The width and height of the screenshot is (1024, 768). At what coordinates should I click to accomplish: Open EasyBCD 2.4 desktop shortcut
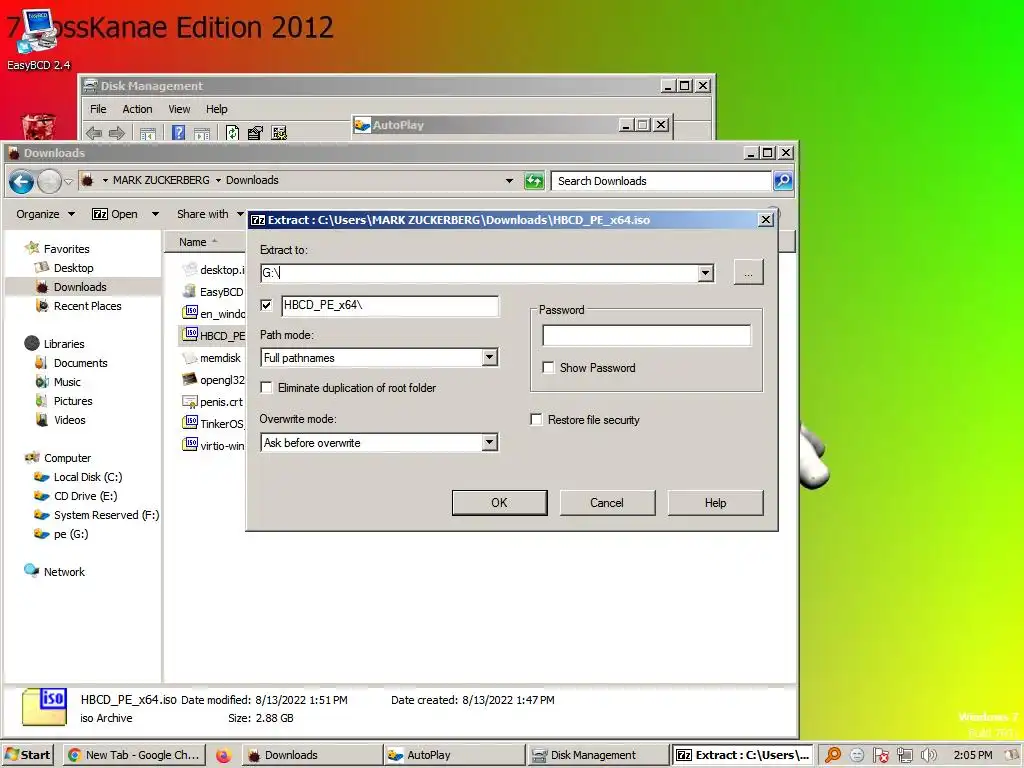click(37, 39)
